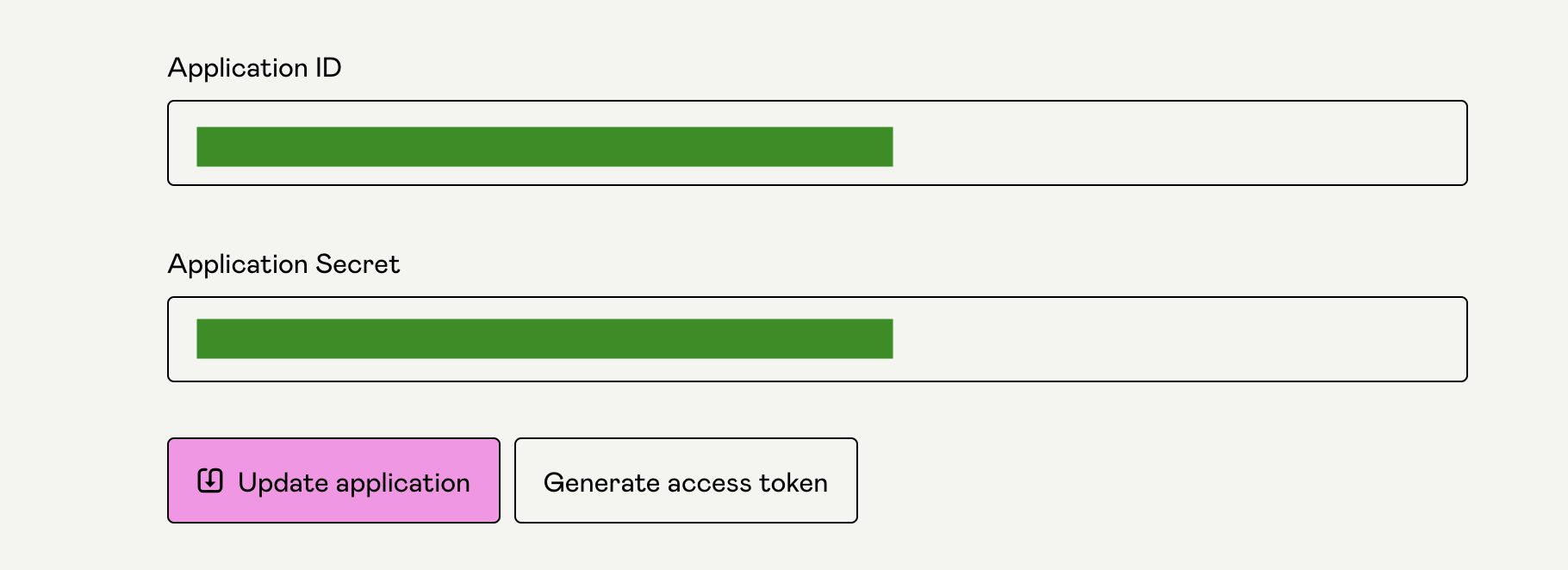Click the Application Secret label text
The image size is (1568, 570).
pos(283,264)
